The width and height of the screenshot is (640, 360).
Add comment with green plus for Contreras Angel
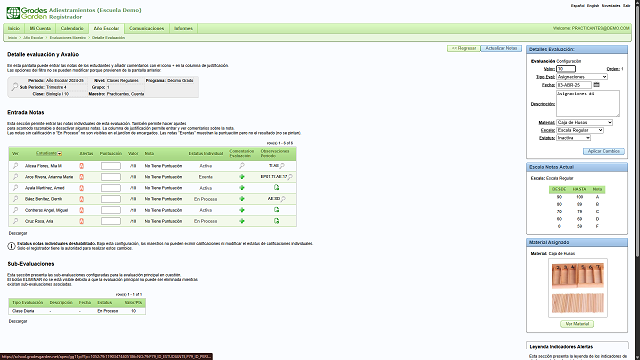(242, 210)
